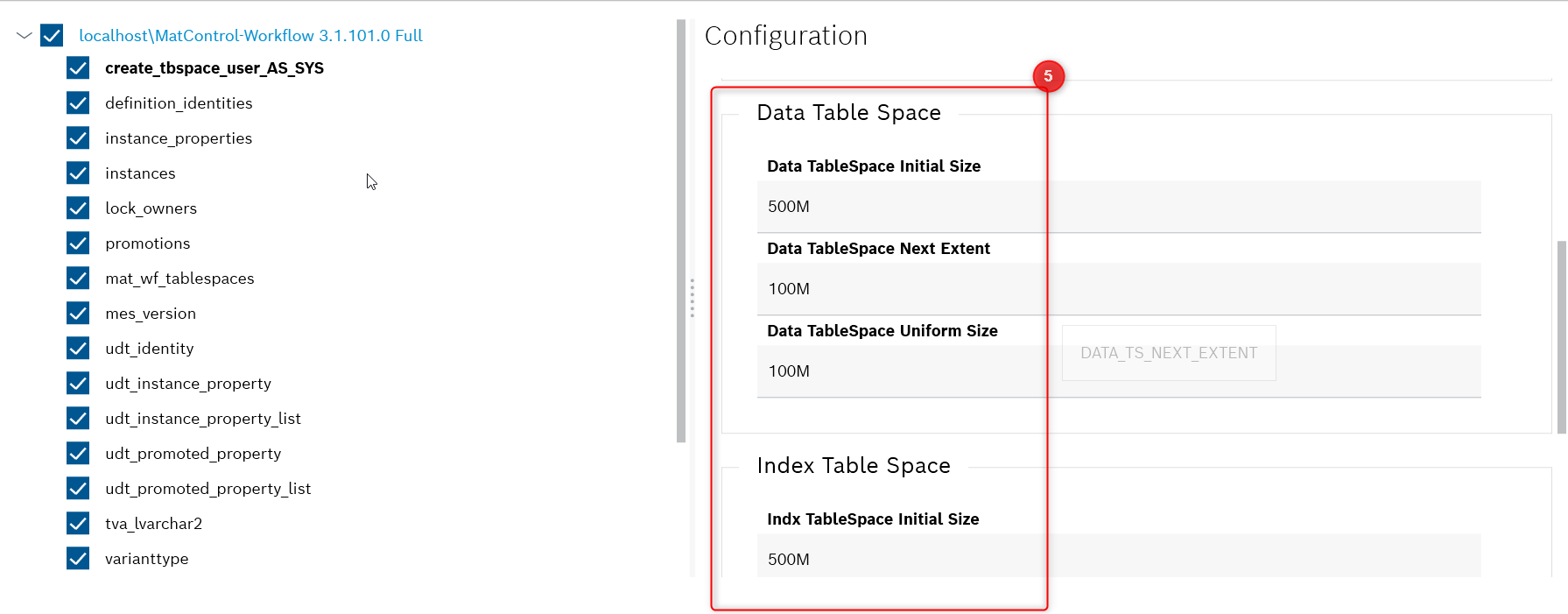Uncheck the udt_instance_property_list entry
1568x614 pixels.
coord(78,418)
